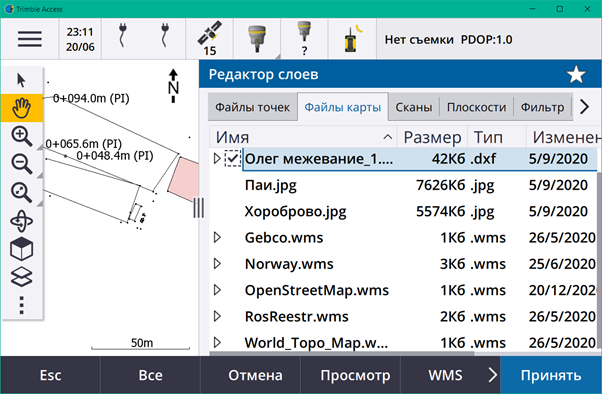Select the OpenStreetMap.wms file name
Image resolution: width=602 pixels, height=394 pixels.
coord(317,290)
